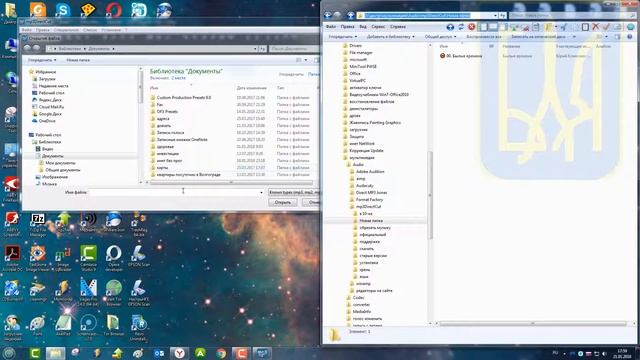This screenshot has width=640, height=360.
Task: Click Дата изменения column header in dialog
Action: pyautogui.click(x=251, y=88)
